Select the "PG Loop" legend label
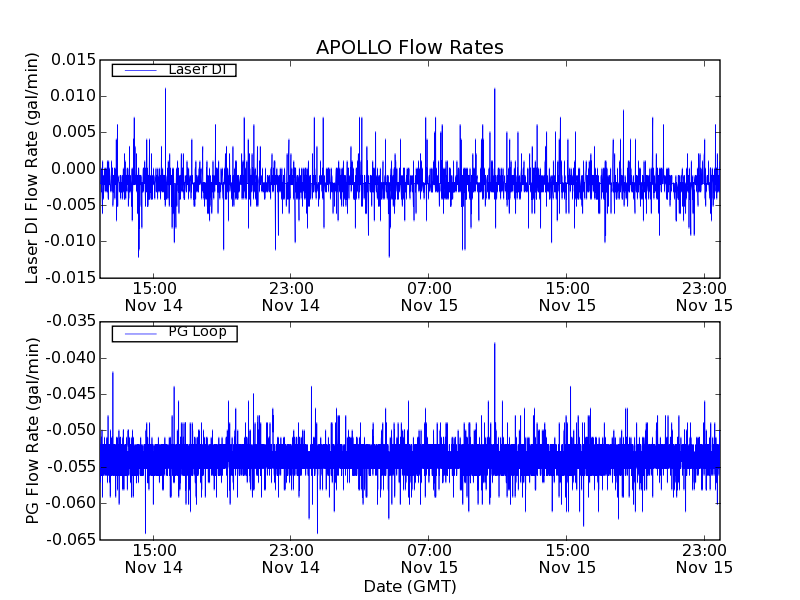This screenshot has width=800, height=600. click(197, 332)
